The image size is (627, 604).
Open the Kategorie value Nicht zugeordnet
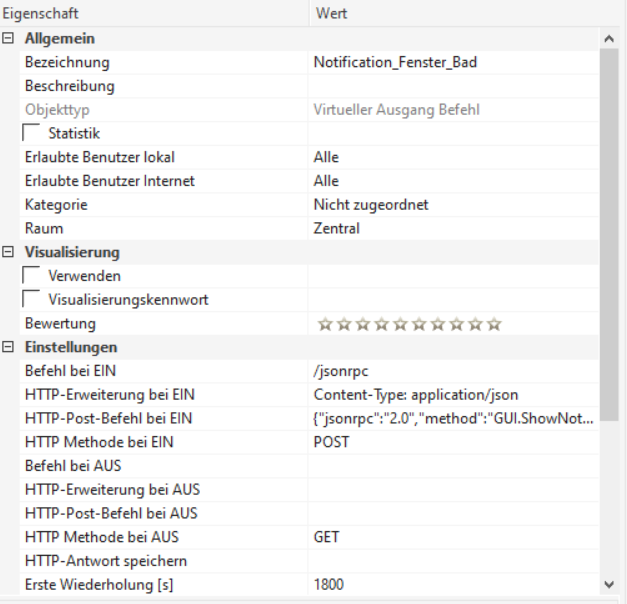tap(371, 205)
